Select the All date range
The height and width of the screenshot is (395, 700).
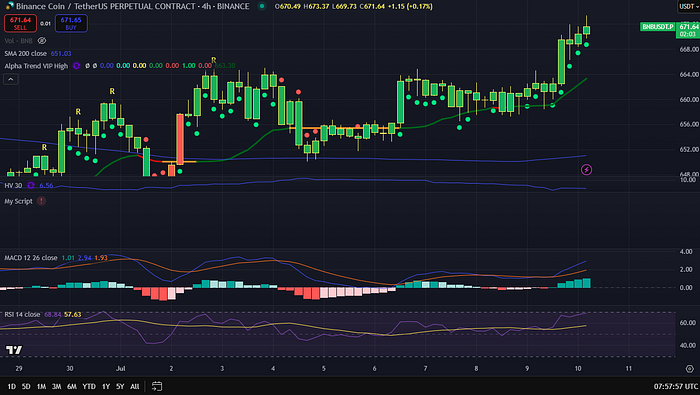134,387
